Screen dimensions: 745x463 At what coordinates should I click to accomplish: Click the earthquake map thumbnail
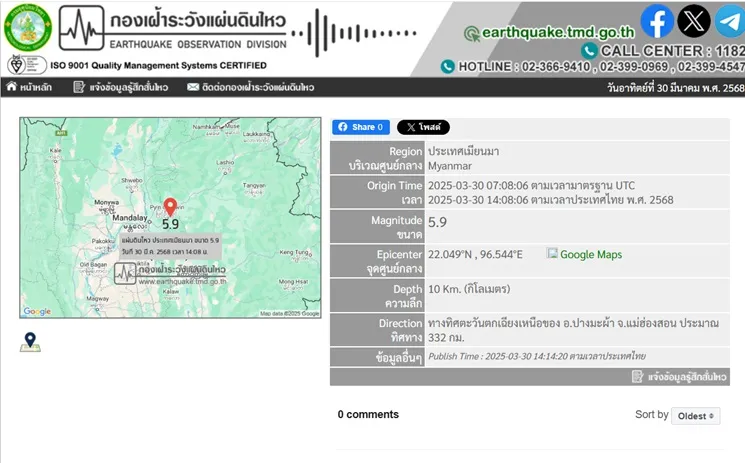[170, 218]
